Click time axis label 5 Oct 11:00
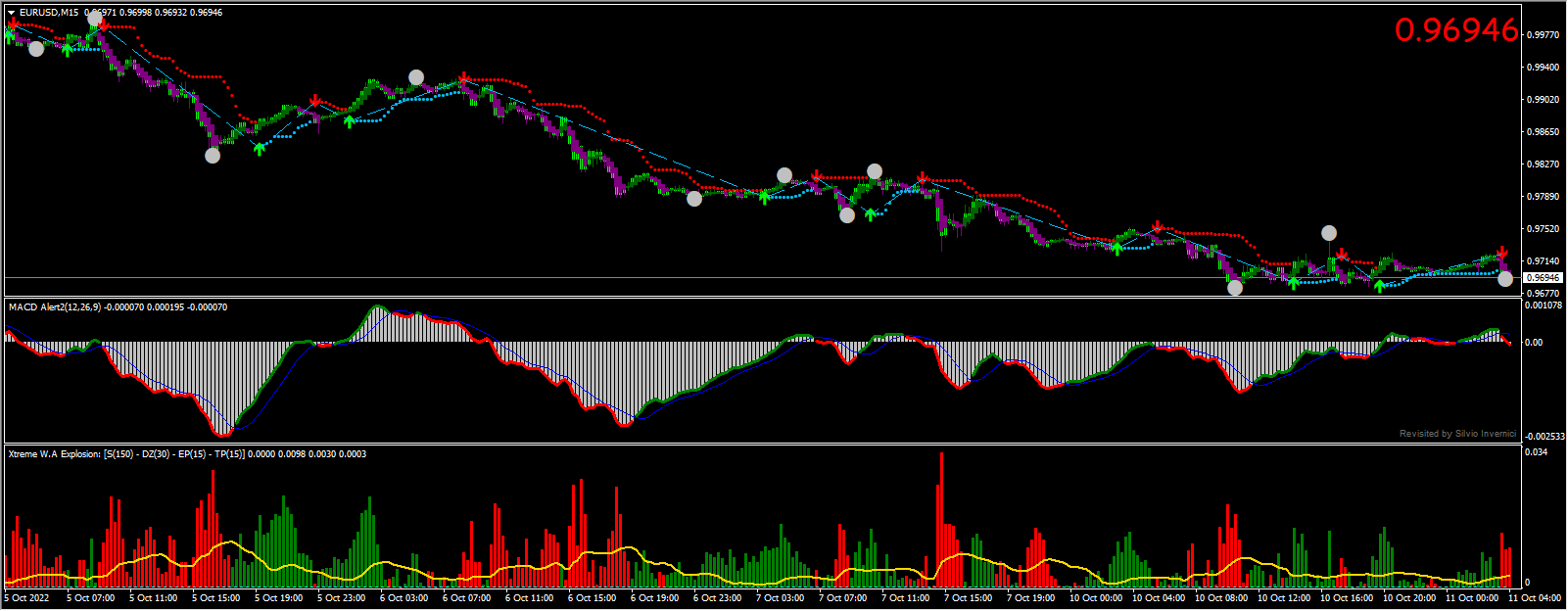The image size is (1568, 611). click(x=153, y=597)
